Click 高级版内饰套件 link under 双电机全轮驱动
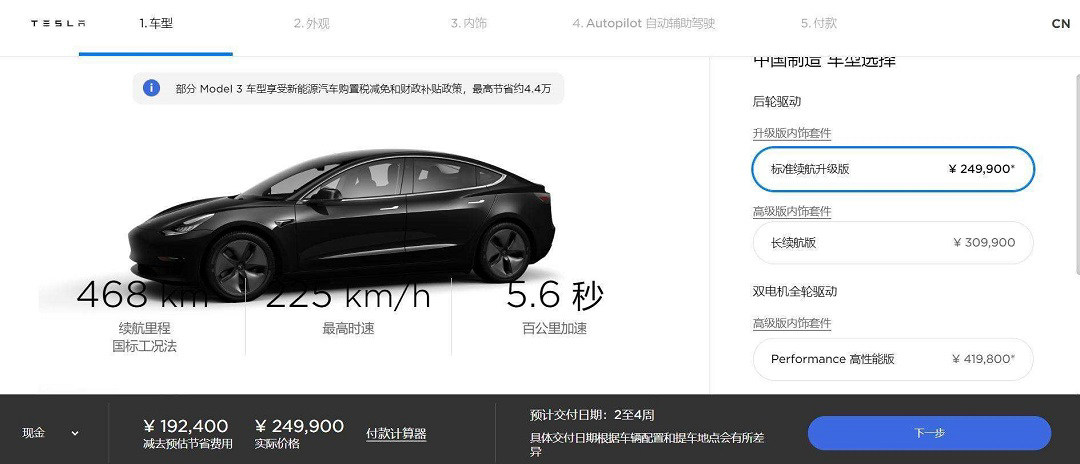Image resolution: width=1080 pixels, height=464 pixels. (791, 324)
